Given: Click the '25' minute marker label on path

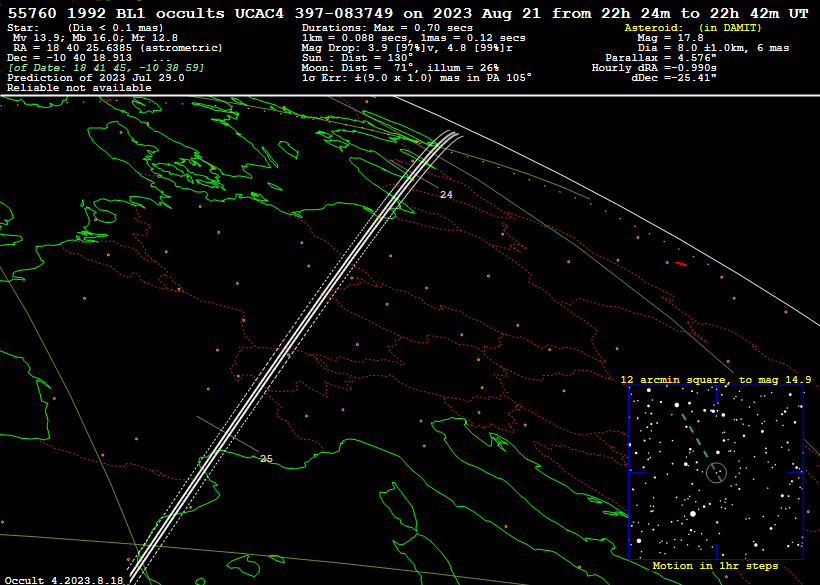Looking at the screenshot, I should pyautogui.click(x=266, y=458).
